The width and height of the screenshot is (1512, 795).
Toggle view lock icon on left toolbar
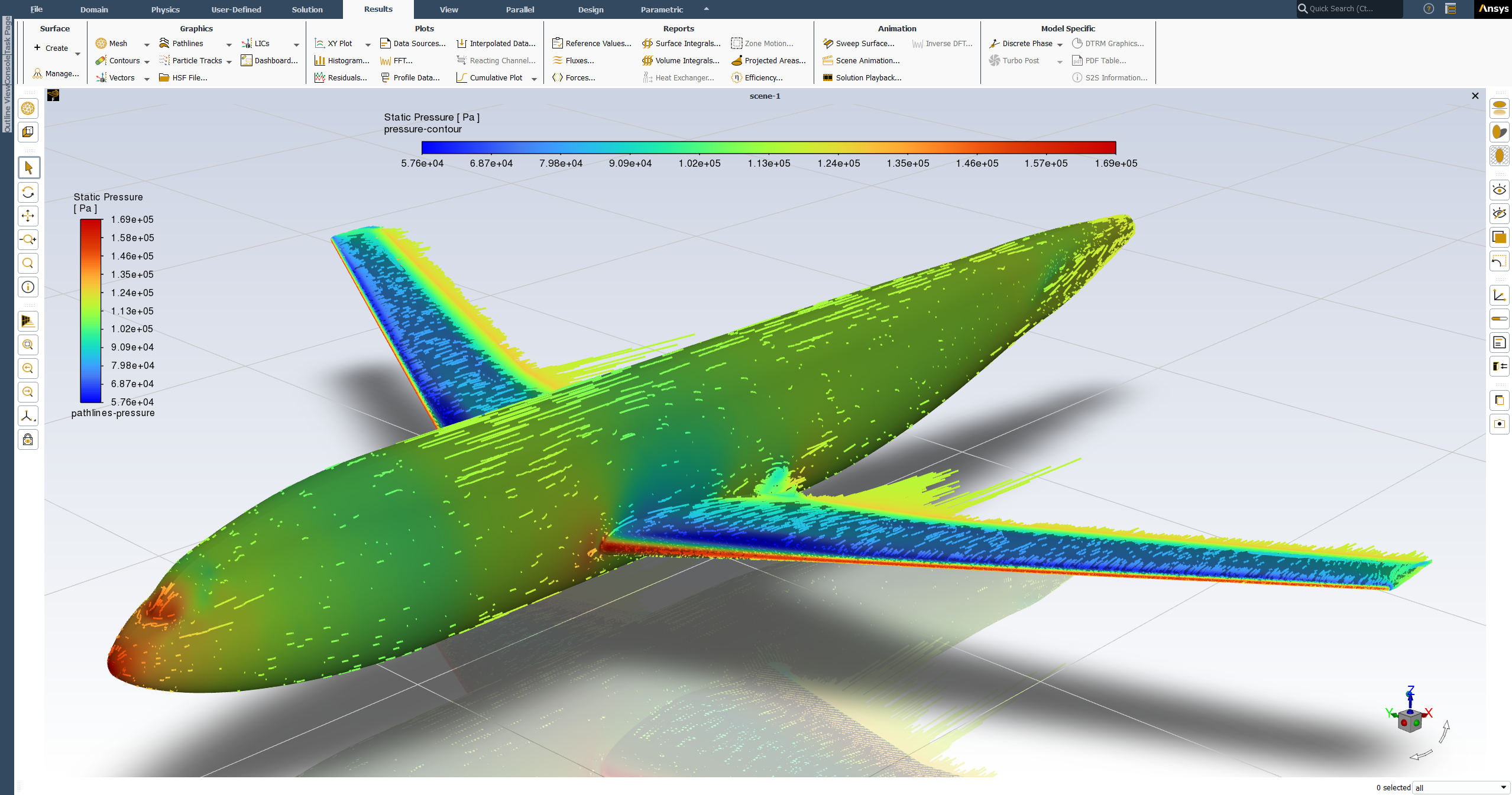[28, 439]
